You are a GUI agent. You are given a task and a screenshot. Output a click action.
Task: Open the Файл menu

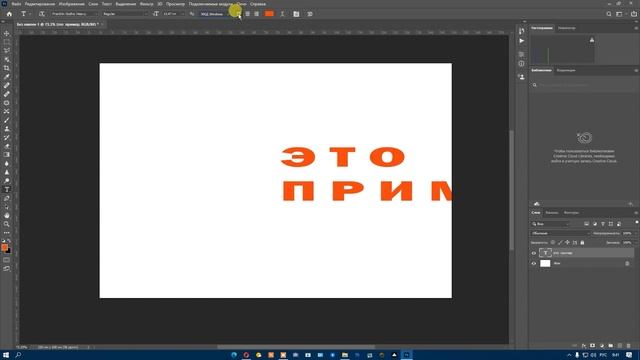click(x=16, y=4)
